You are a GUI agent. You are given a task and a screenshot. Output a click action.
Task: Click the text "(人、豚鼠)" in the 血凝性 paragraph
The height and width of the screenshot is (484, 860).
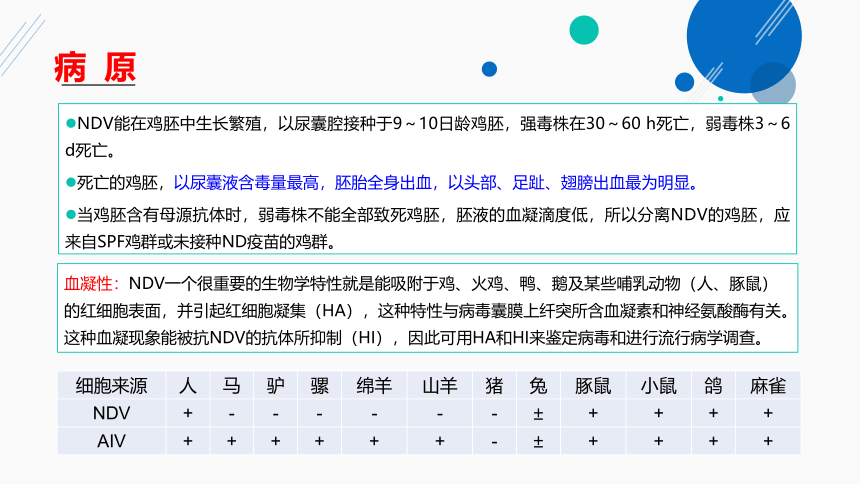point(728,284)
